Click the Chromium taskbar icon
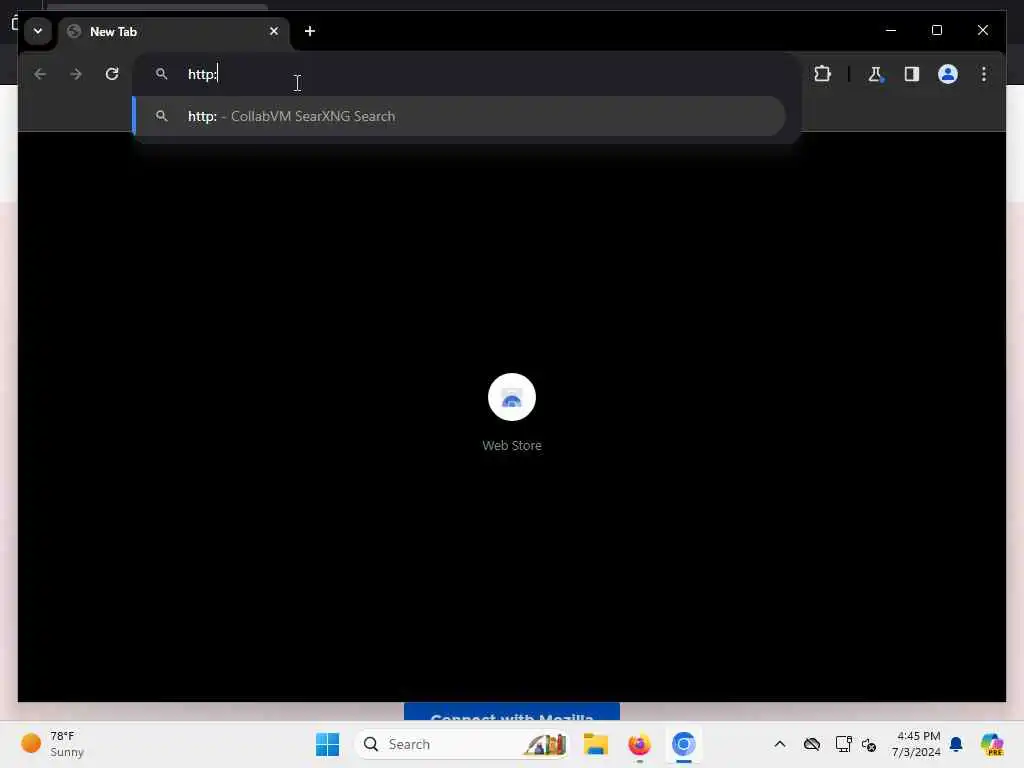 pyautogui.click(x=683, y=744)
